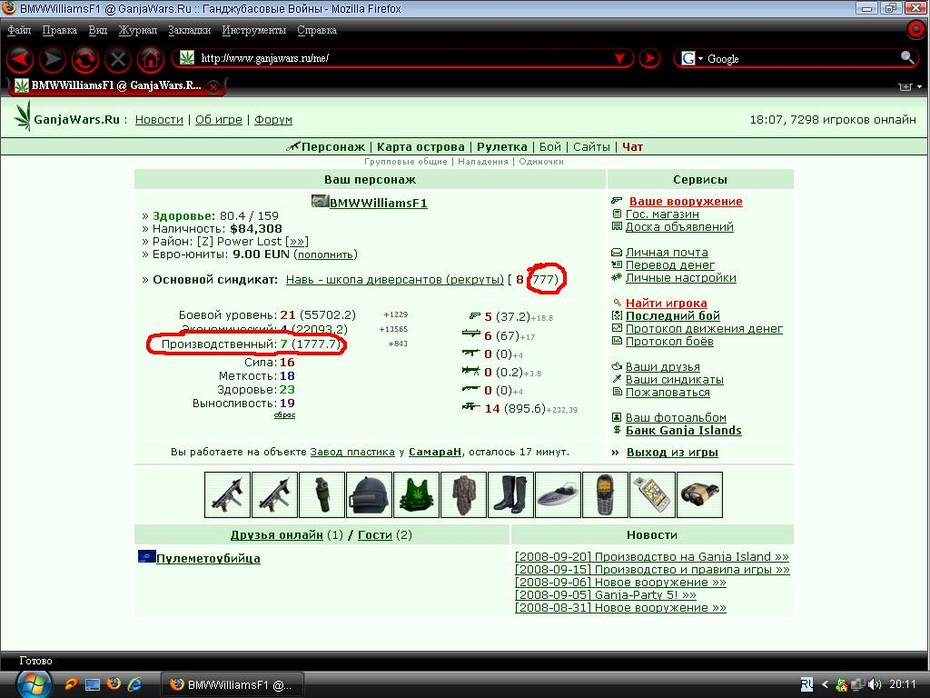Click the search magnifier icon

(907, 58)
